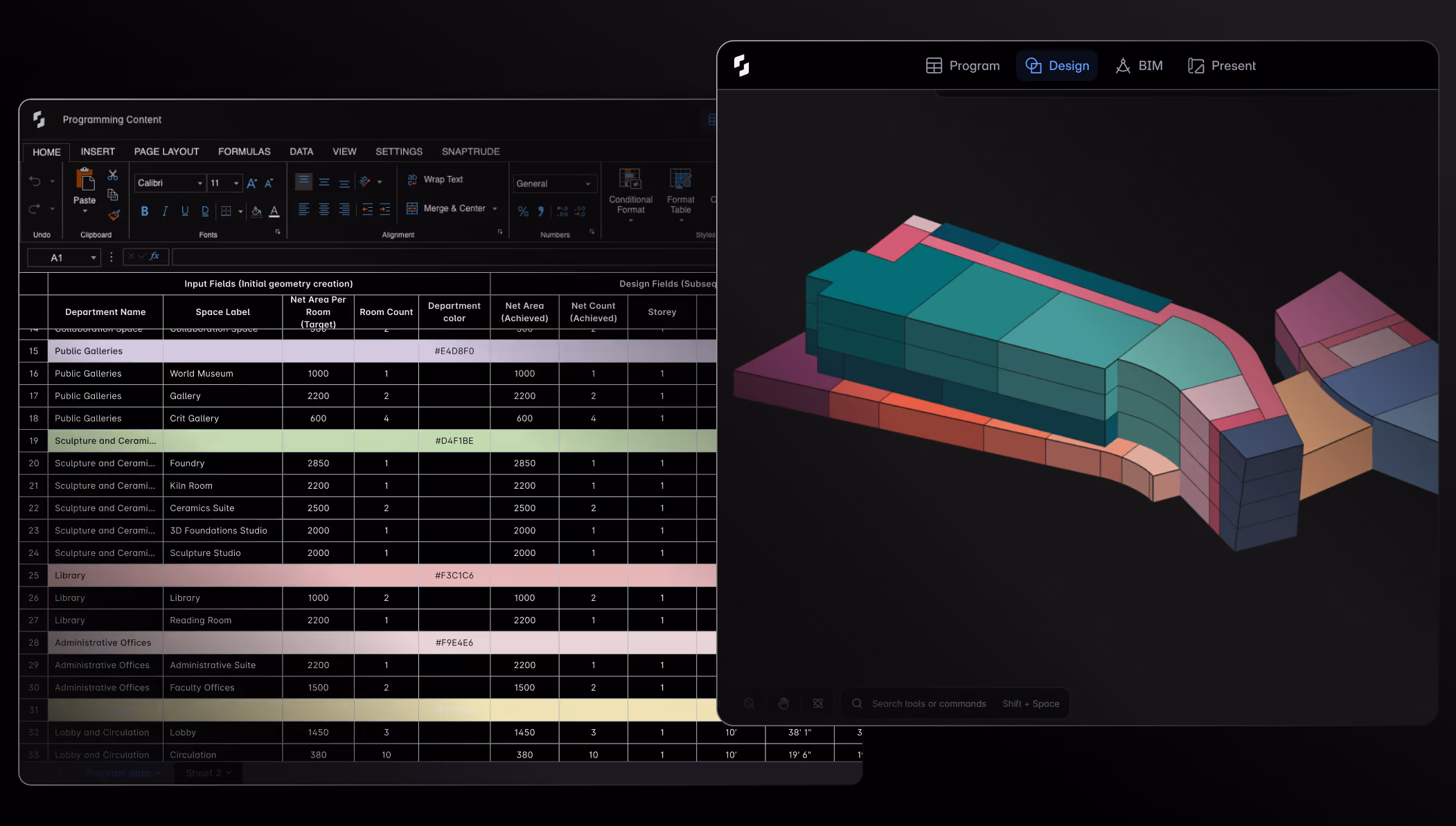Switch to the Sheet 2 tab
This screenshot has height=826, width=1456.
208,773
